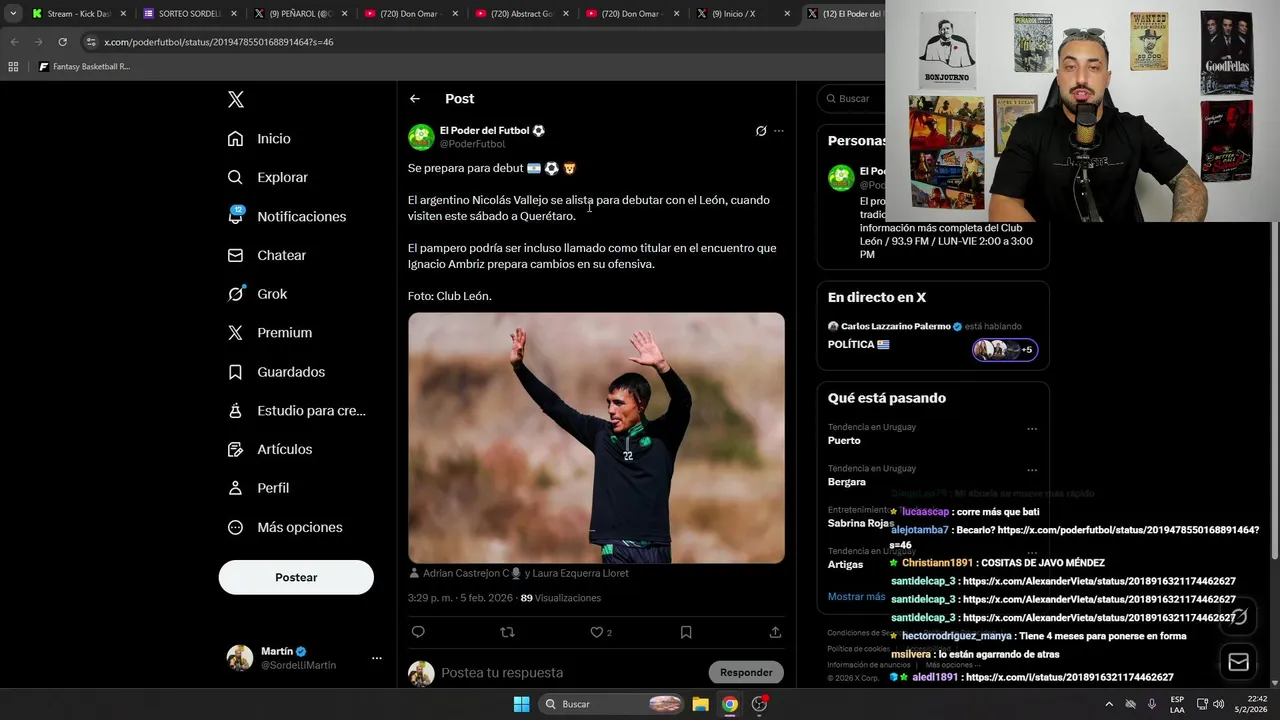
Task: Click the back arrow beside Post
Action: coord(415,99)
